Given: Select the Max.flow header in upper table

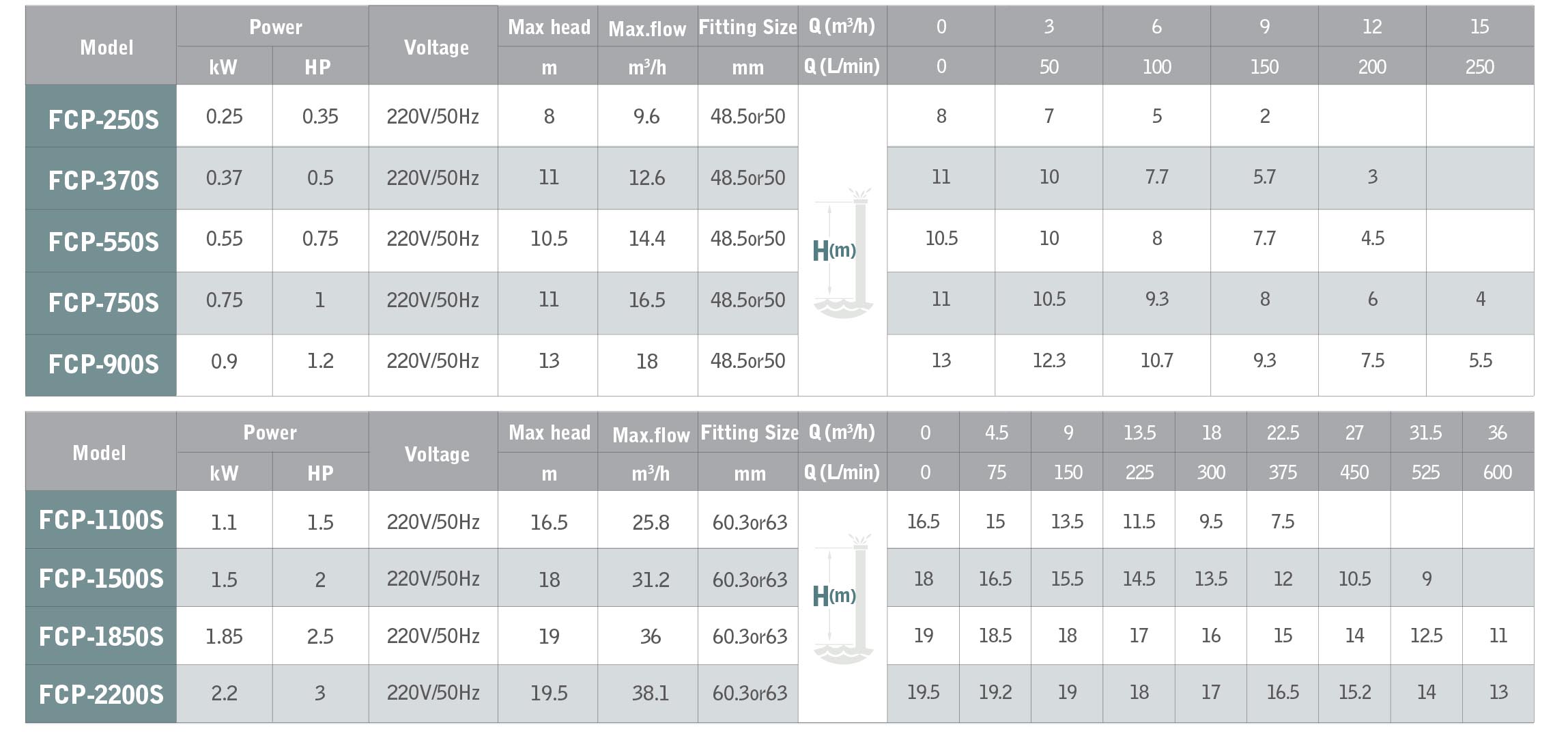Looking at the screenshot, I should 648,27.
